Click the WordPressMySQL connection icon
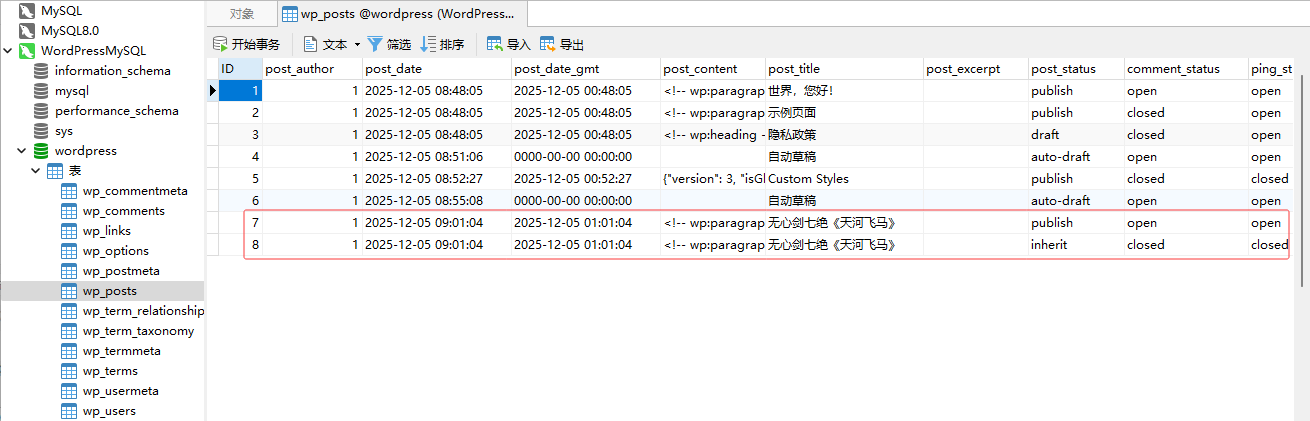Screen dimensions: 1310x421 point(27,50)
